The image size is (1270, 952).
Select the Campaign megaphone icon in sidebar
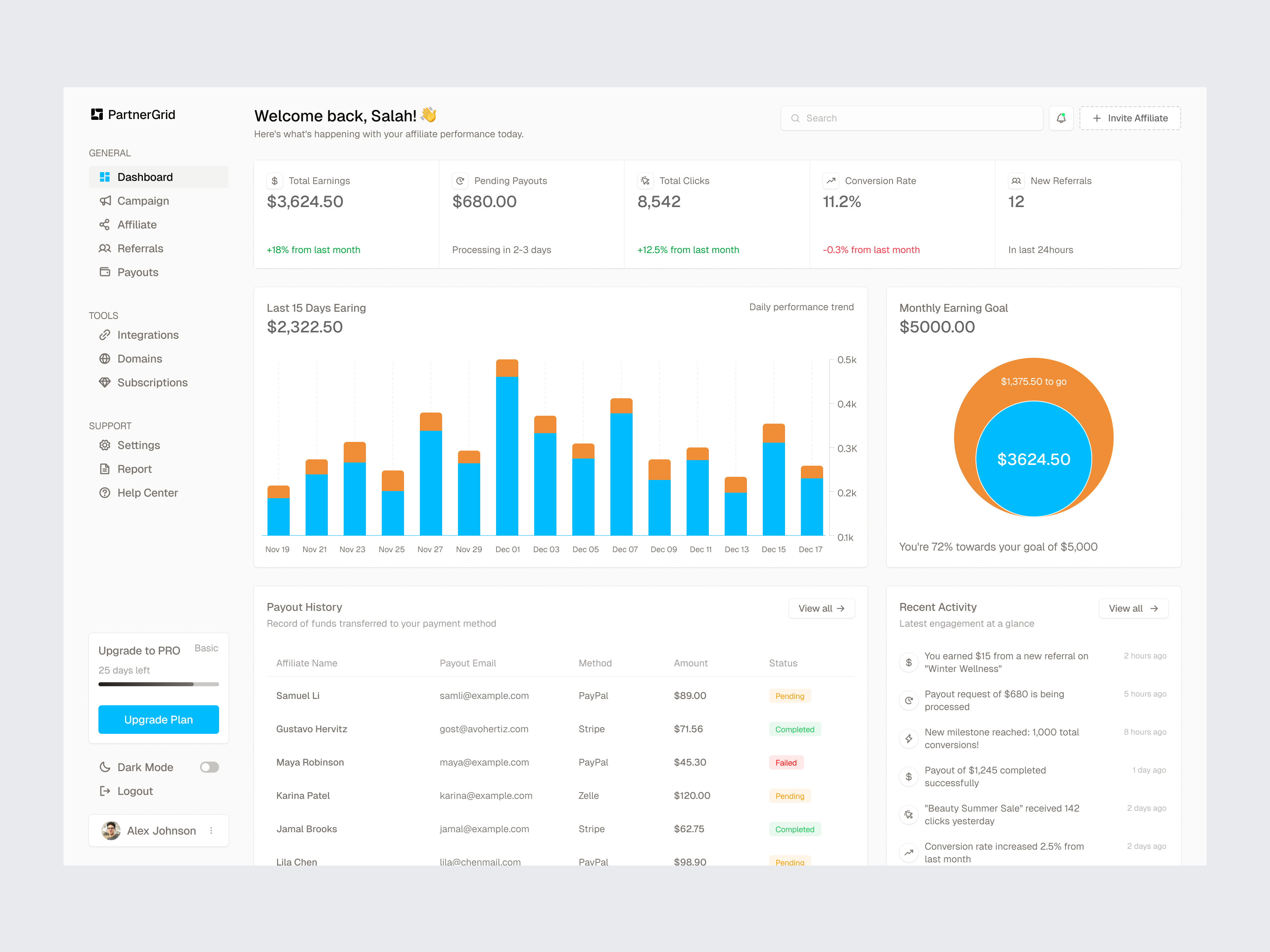point(105,201)
